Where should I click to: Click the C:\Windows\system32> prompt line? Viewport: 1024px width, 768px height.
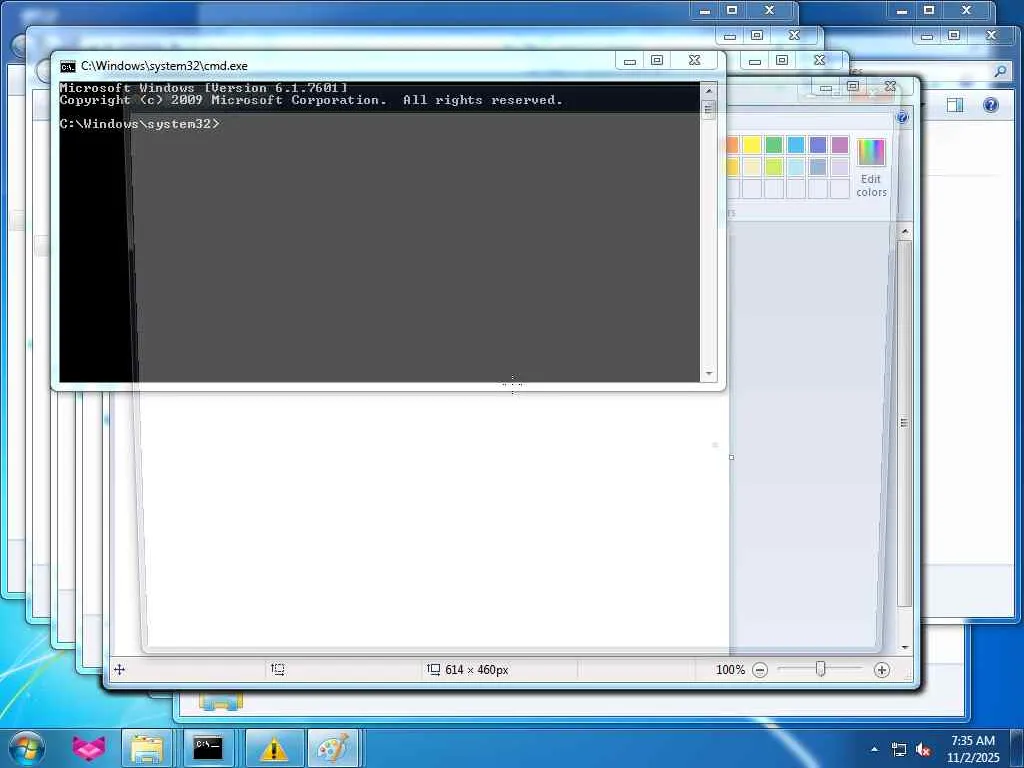(140, 124)
